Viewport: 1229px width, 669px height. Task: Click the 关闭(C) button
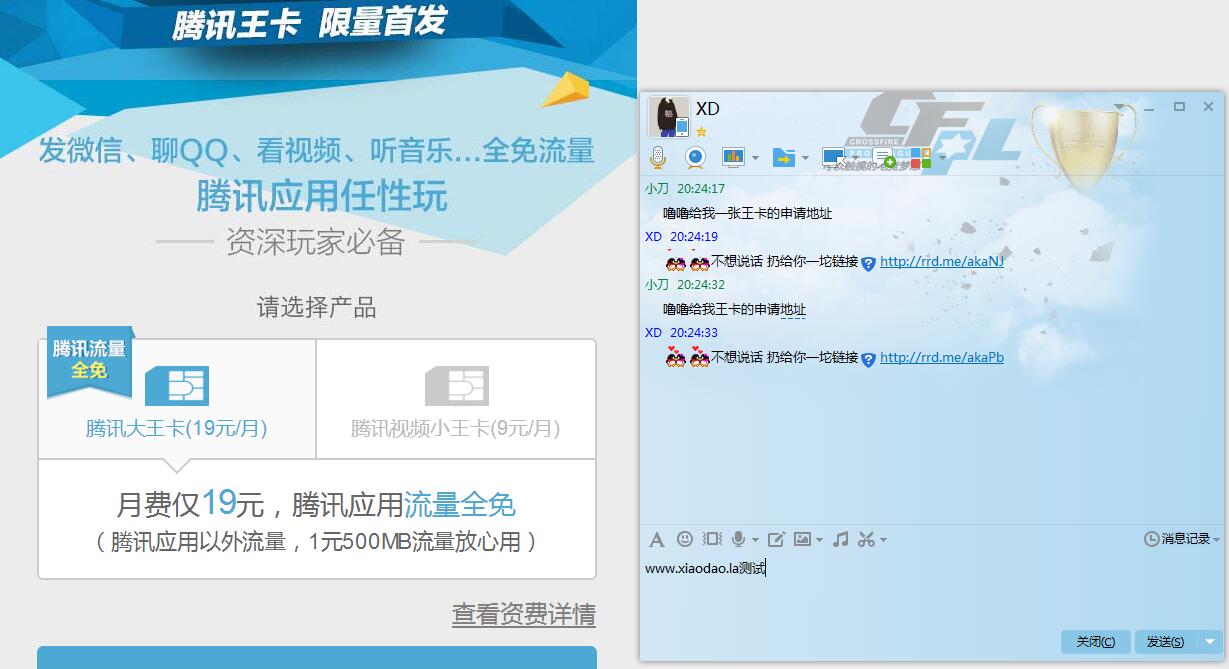[x=1096, y=642]
